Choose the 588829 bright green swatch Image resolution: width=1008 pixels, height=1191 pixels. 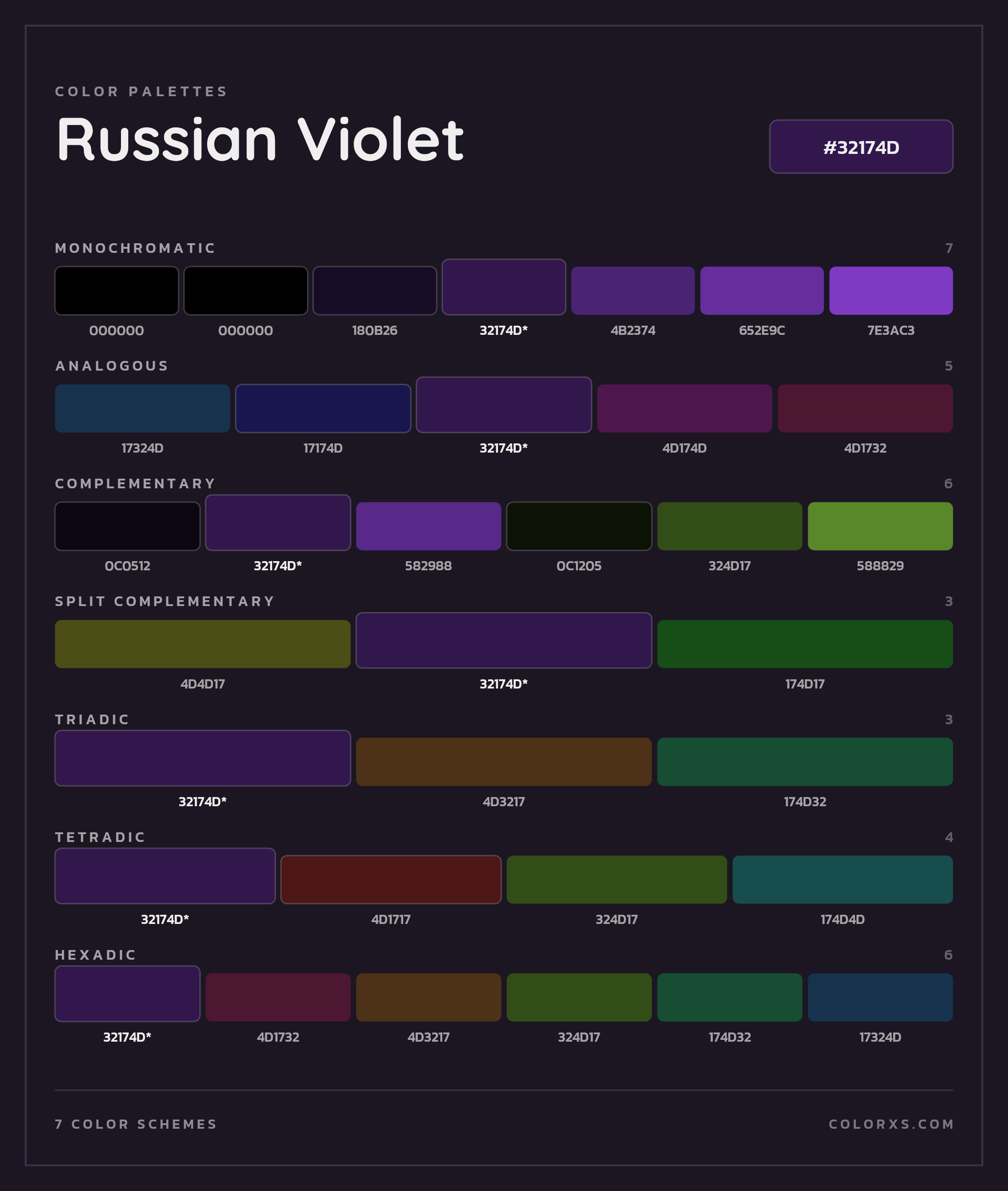click(x=880, y=526)
